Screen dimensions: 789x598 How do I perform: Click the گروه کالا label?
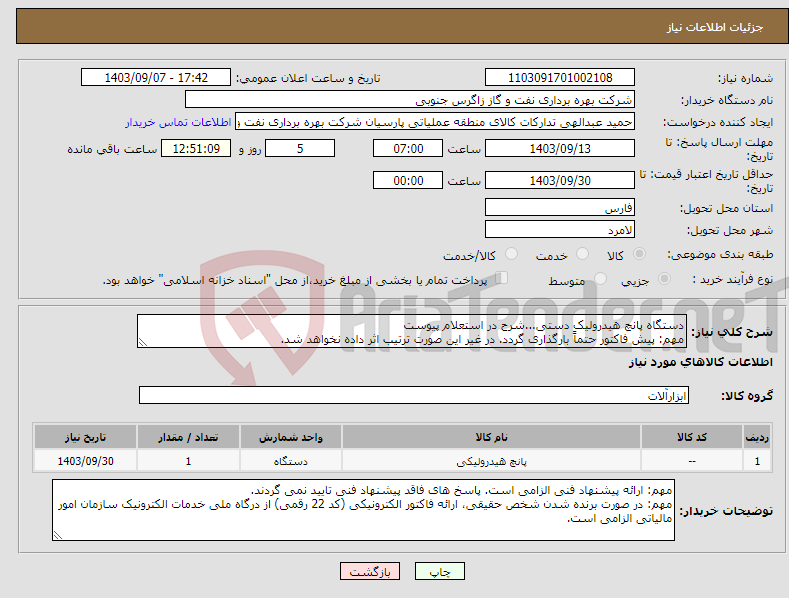coord(747,396)
